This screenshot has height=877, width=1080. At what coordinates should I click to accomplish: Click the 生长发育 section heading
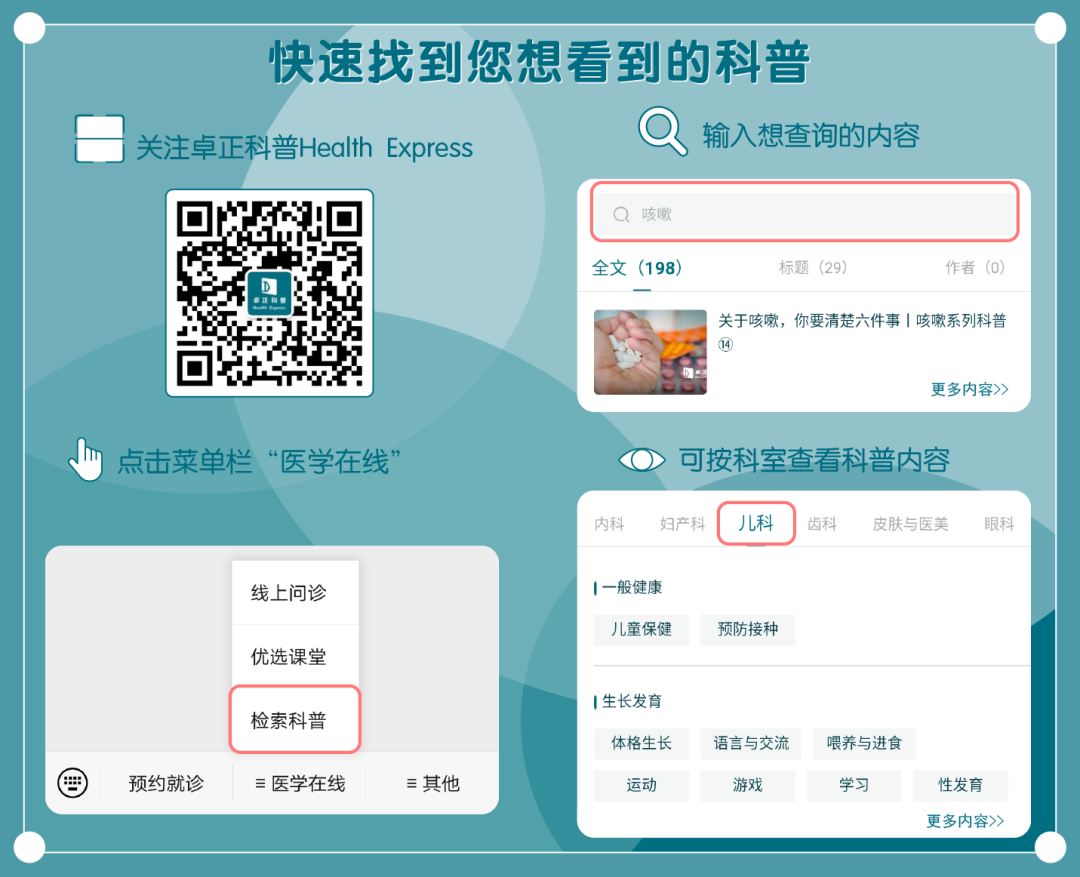(x=632, y=701)
